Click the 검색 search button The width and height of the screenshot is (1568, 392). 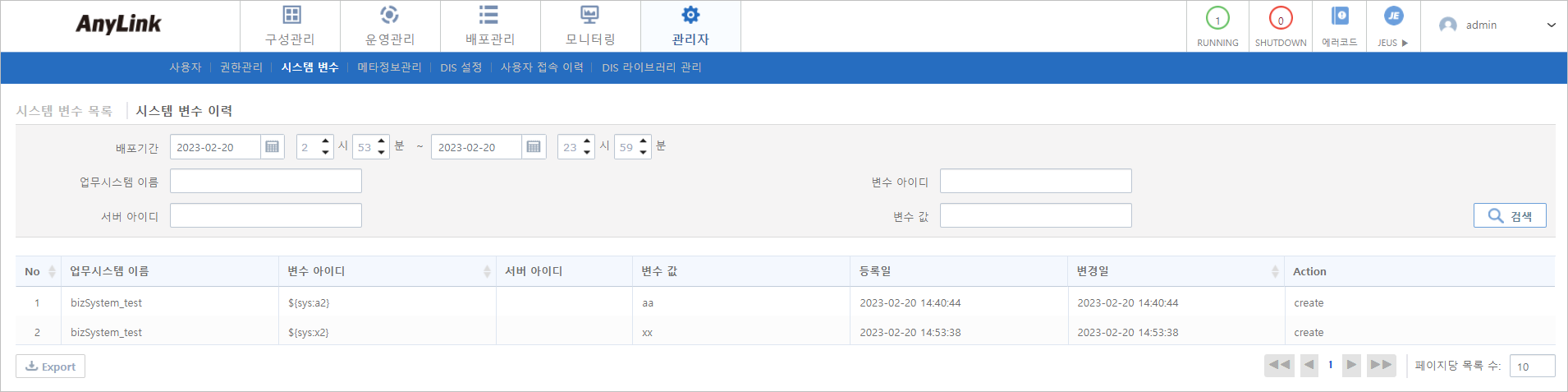pos(1510,215)
